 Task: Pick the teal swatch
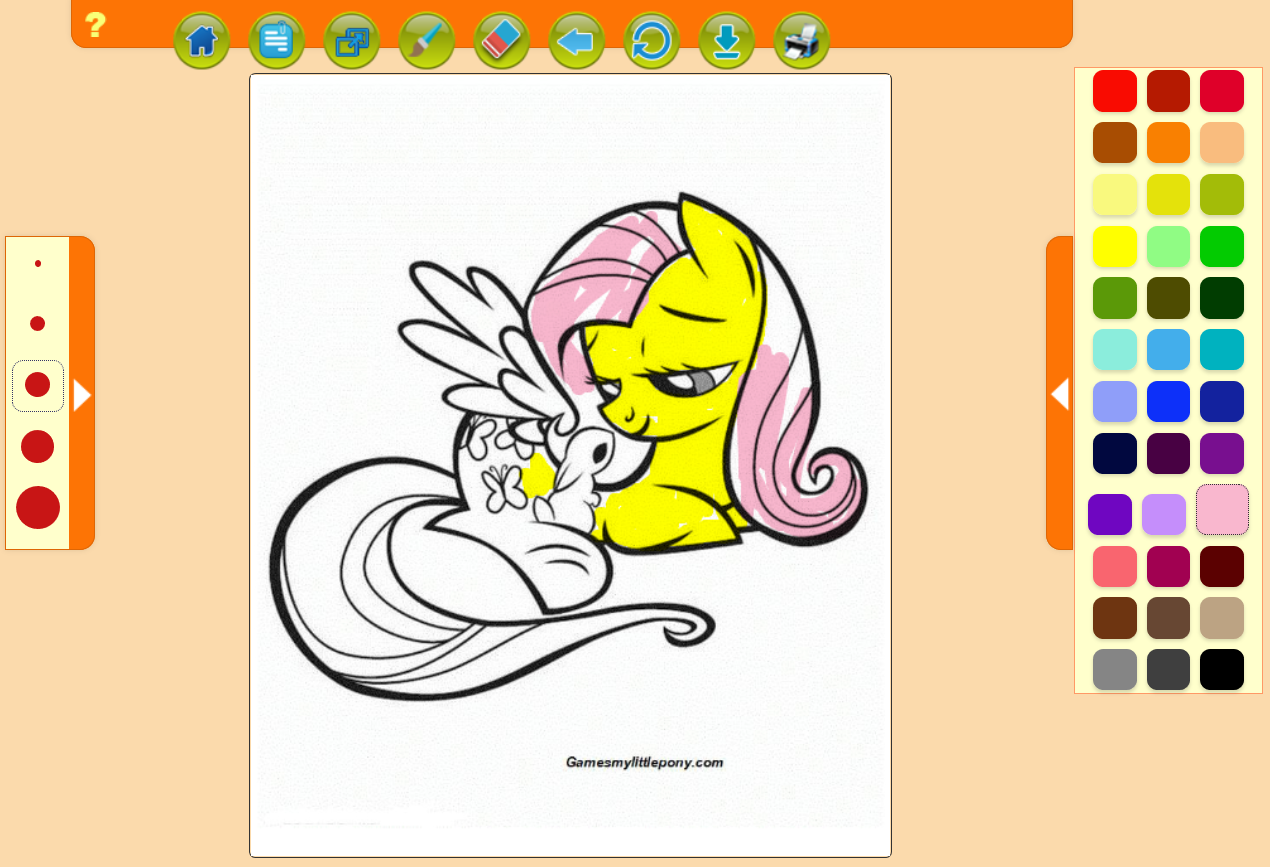(1222, 350)
